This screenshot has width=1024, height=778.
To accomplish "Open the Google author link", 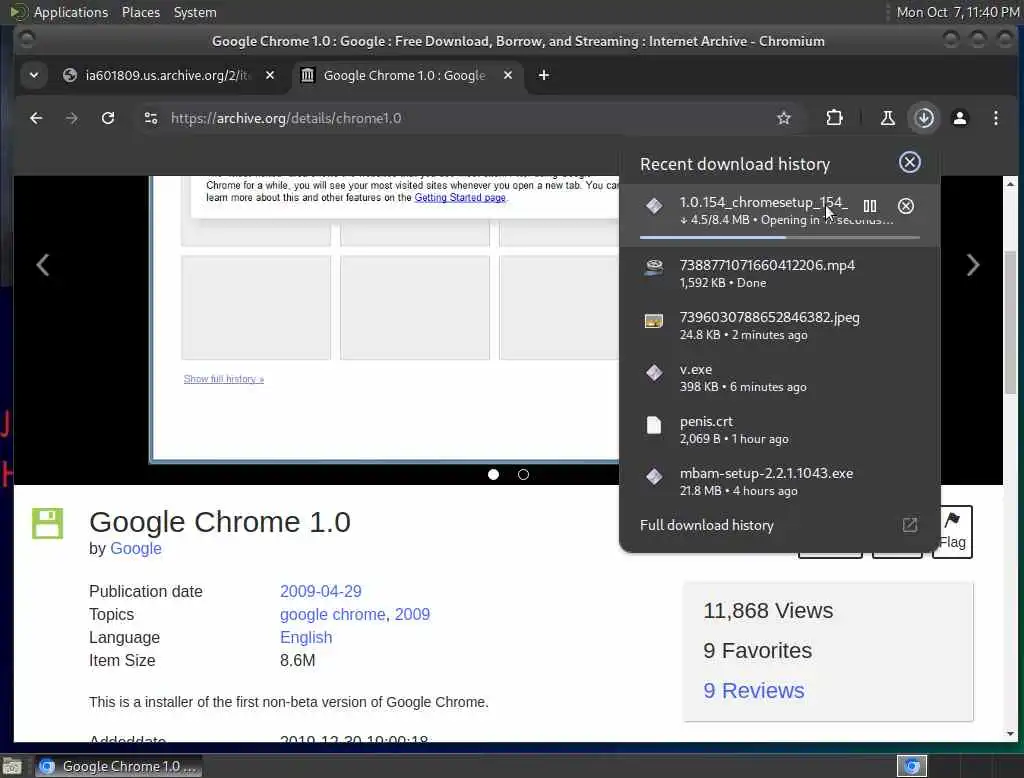I will (x=136, y=549).
